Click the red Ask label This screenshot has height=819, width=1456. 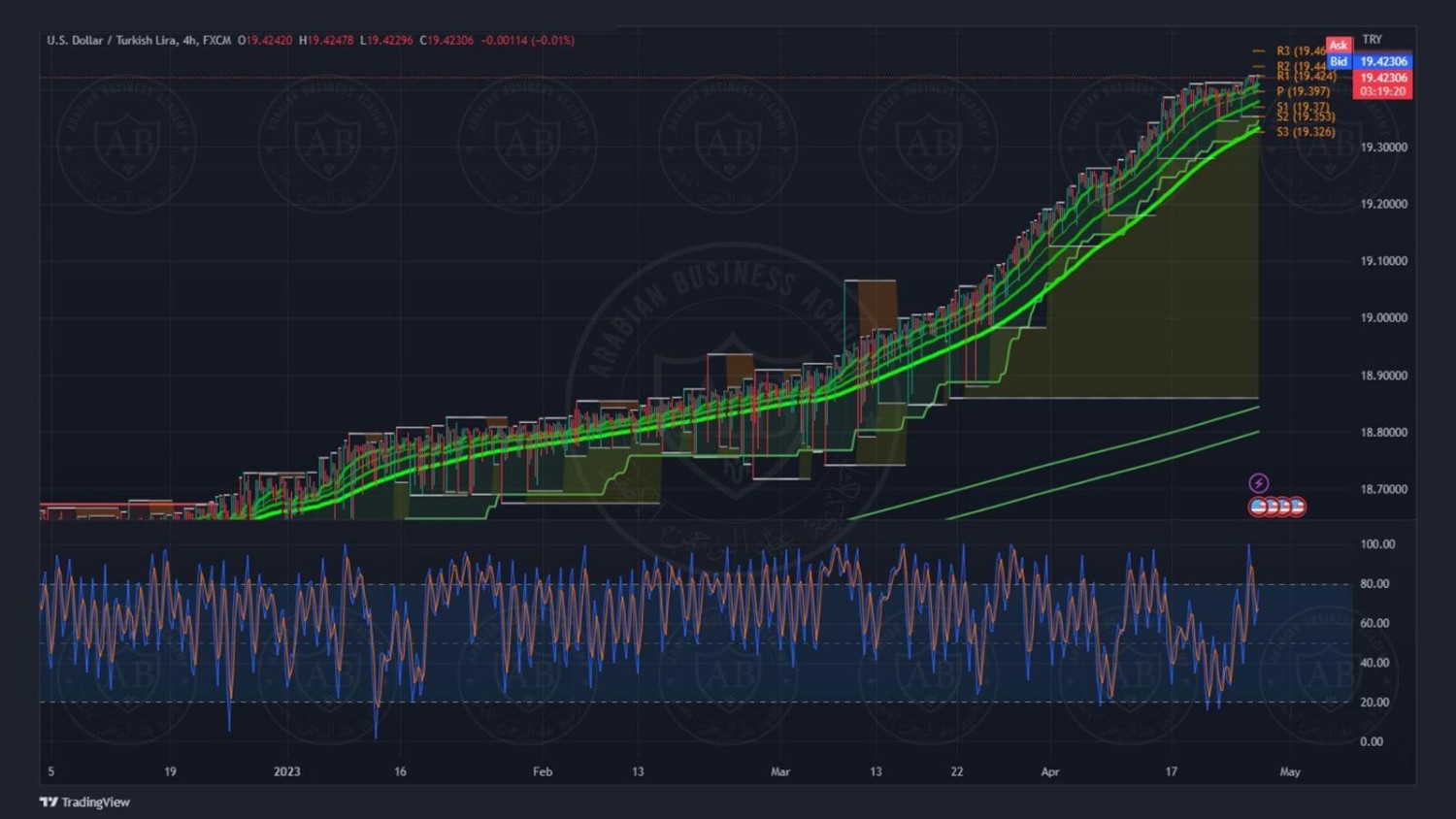(1339, 46)
